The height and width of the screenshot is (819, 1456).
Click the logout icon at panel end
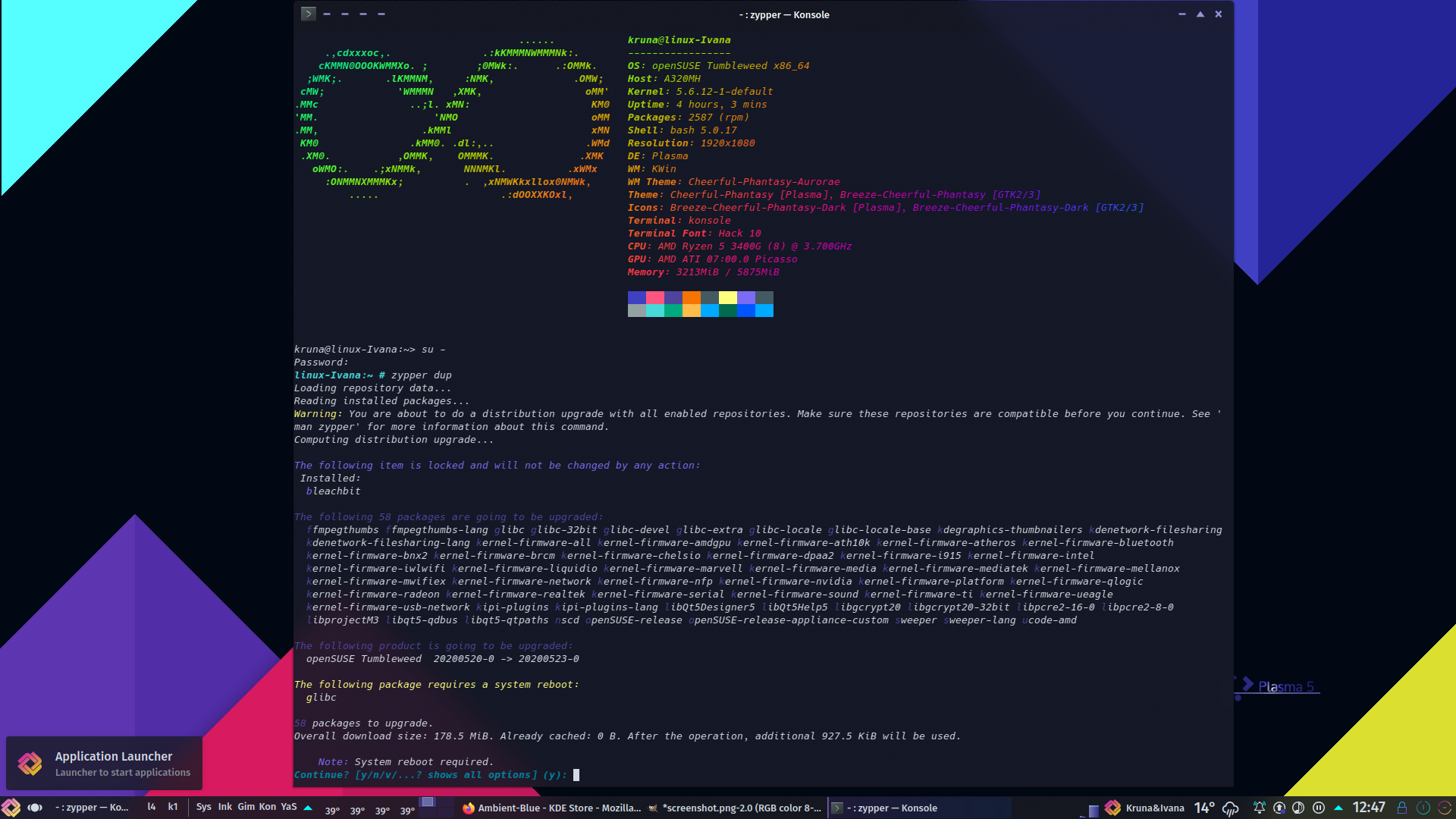click(1445, 808)
